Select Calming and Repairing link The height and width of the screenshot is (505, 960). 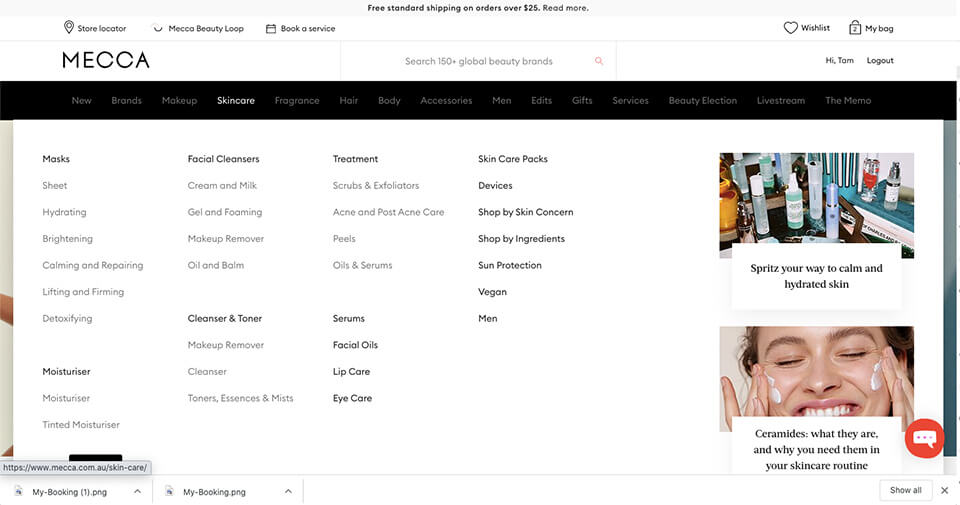pos(92,266)
